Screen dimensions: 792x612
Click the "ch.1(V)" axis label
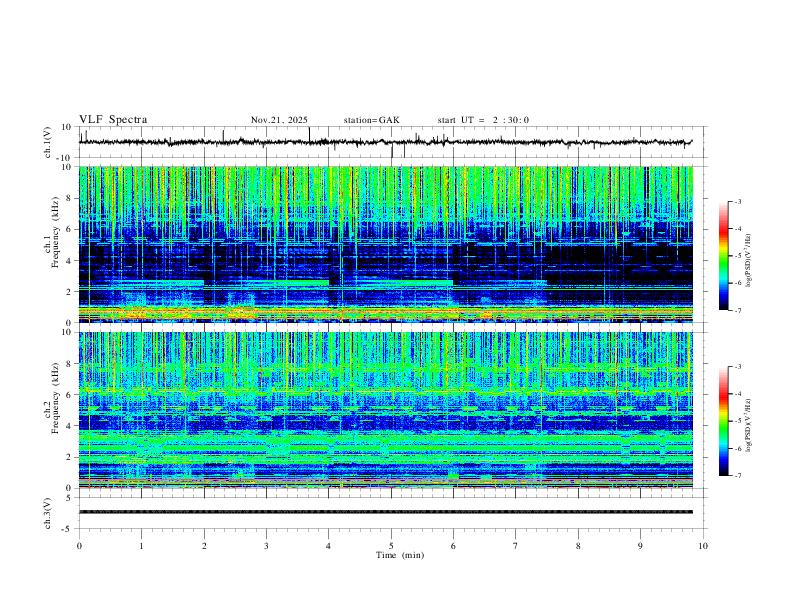pos(48,142)
